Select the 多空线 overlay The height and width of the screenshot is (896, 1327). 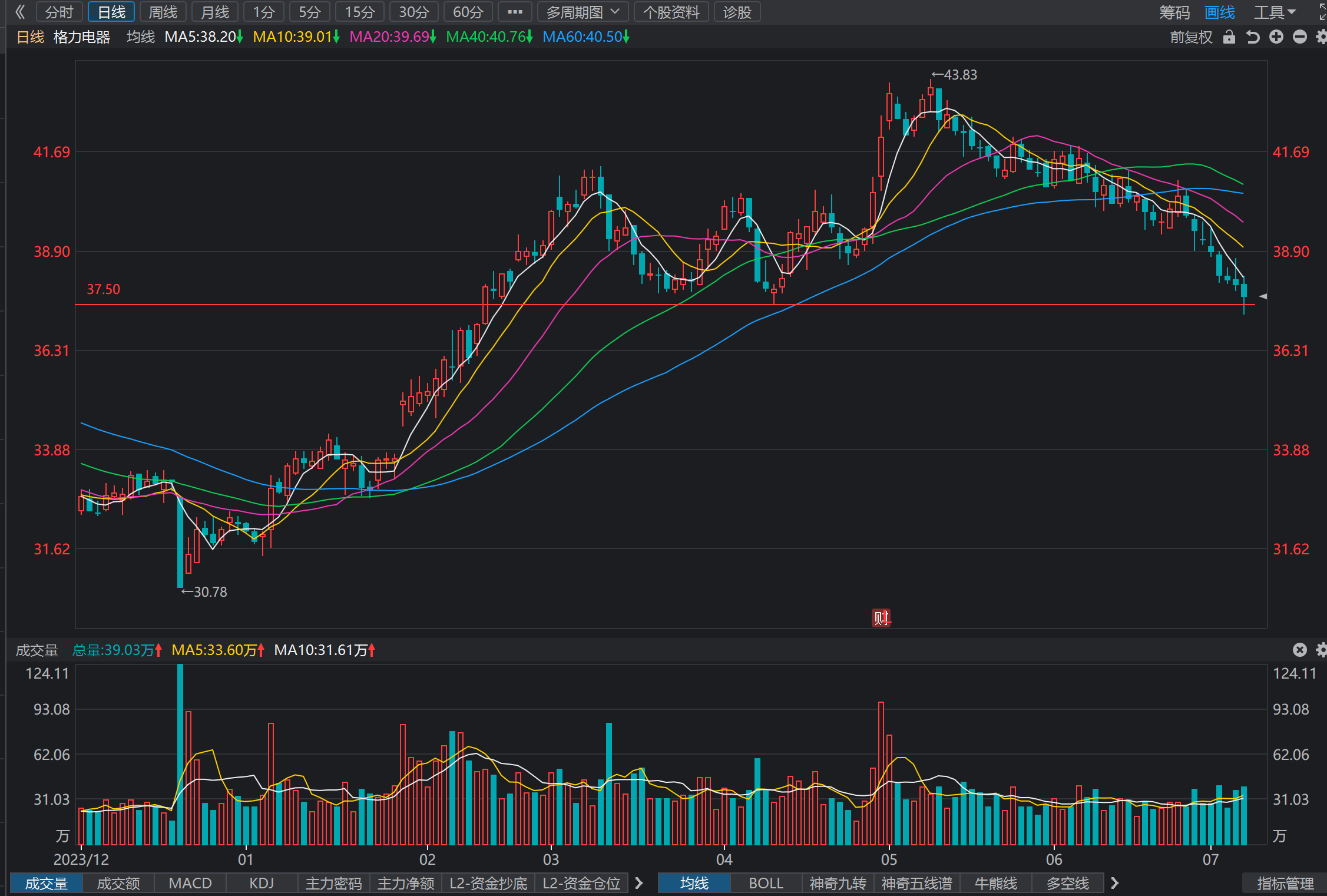(1068, 883)
